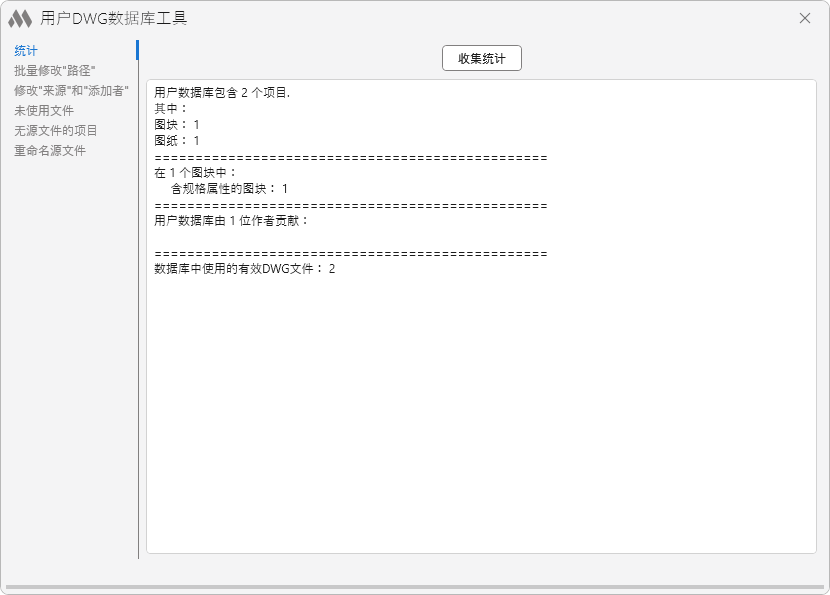Click the 数据库中使用的有效DWG文件： 2 line
Image resolution: width=830 pixels, height=595 pixels.
(x=245, y=269)
